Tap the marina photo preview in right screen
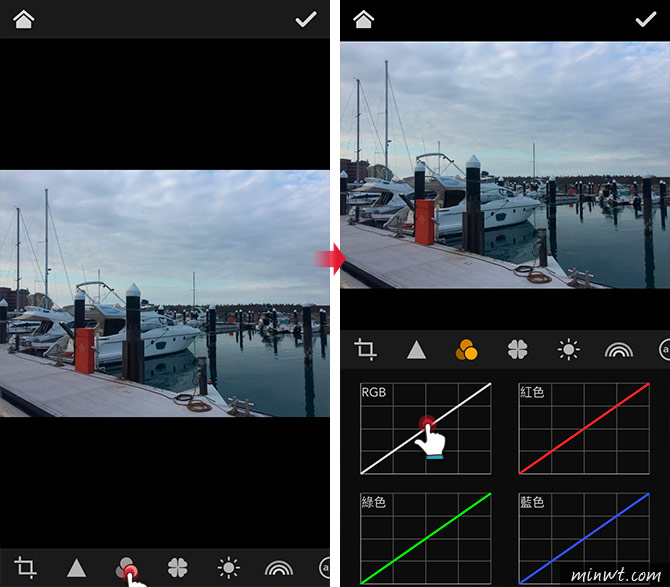Image resolution: width=670 pixels, height=587 pixels. (505, 165)
